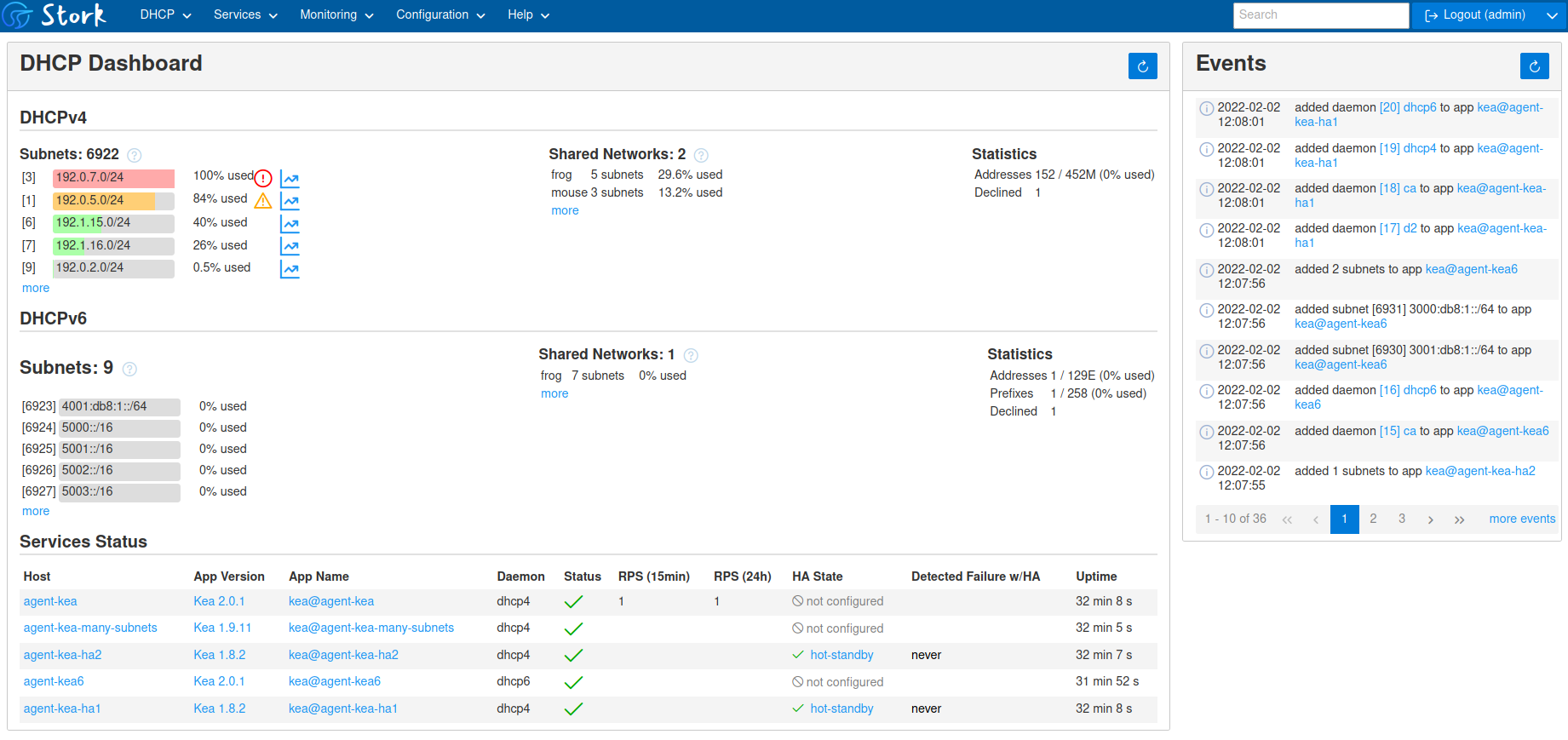Jump to the last events page

click(1459, 519)
